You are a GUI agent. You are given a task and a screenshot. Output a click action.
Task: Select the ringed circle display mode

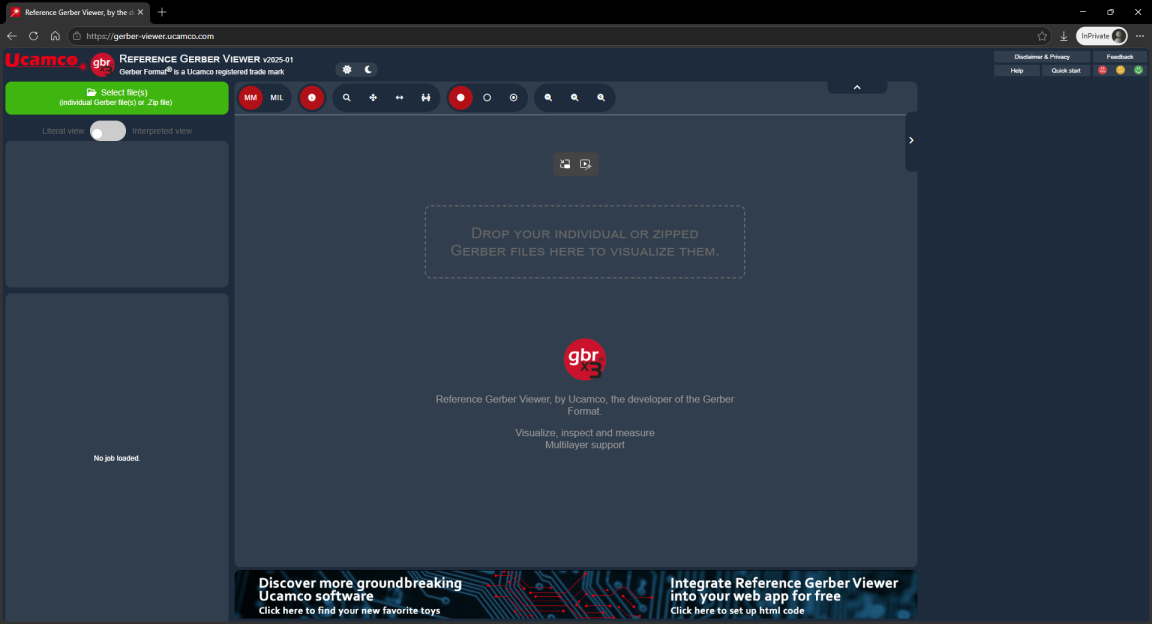click(514, 98)
